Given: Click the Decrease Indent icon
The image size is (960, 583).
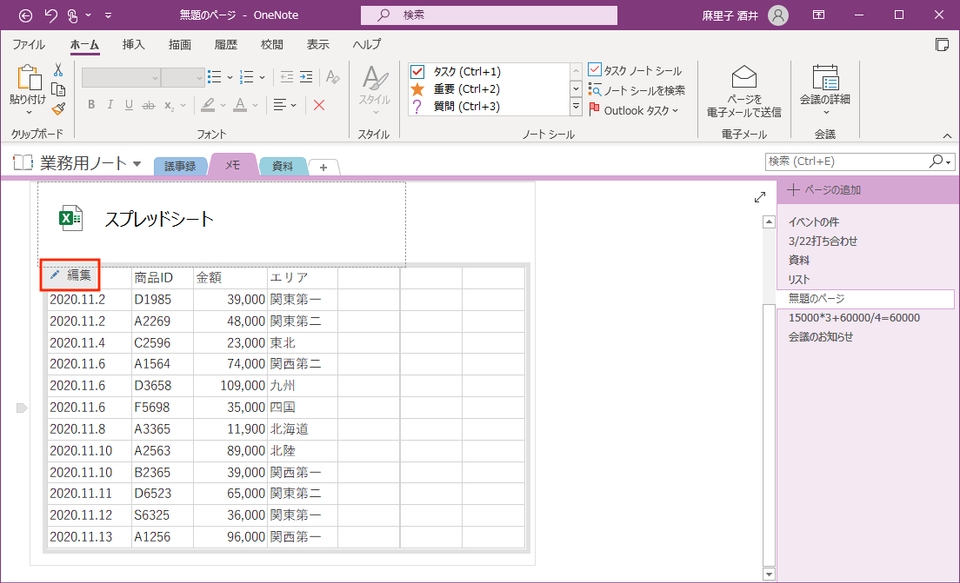Looking at the screenshot, I should 287,77.
